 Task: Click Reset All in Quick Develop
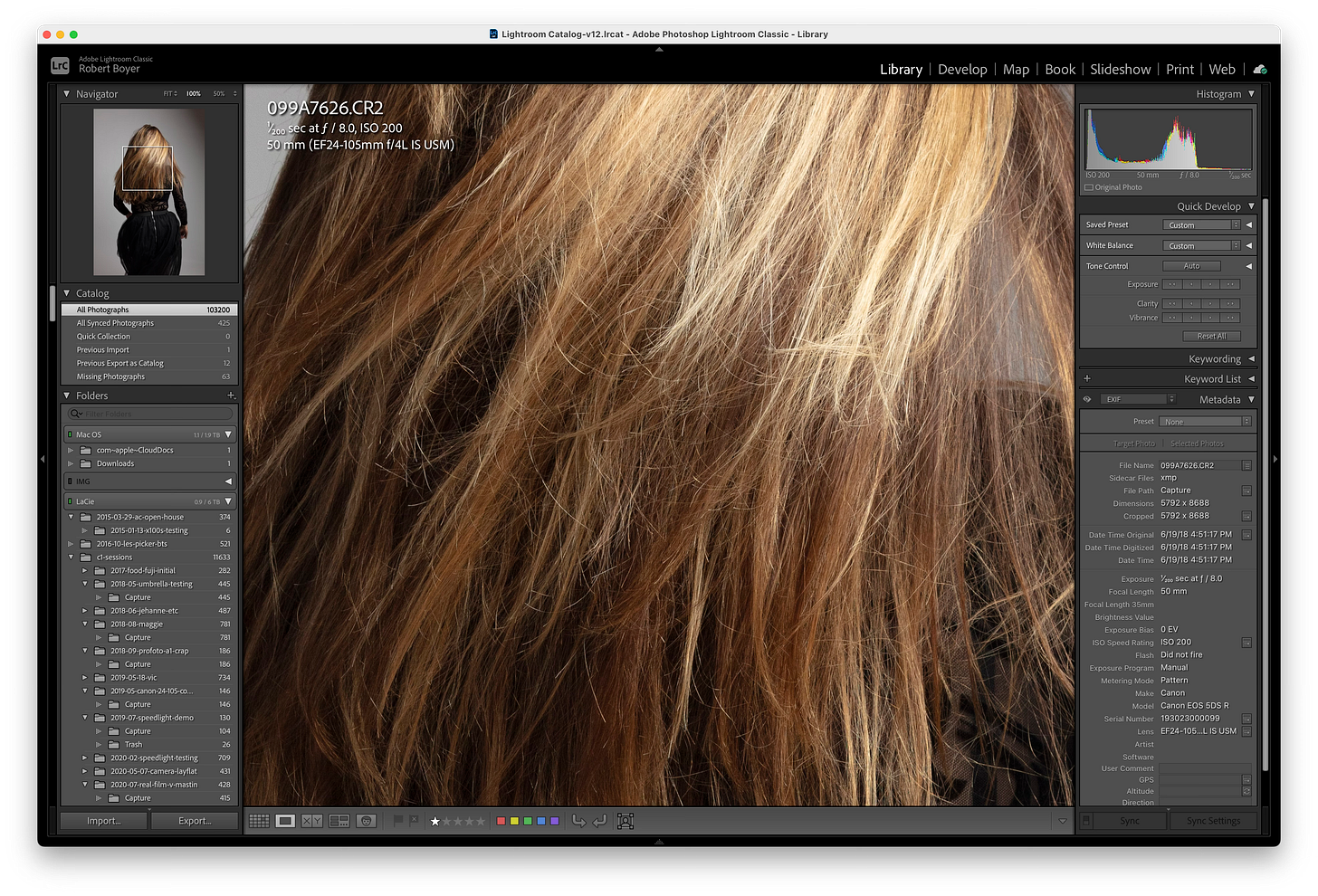click(x=1212, y=336)
